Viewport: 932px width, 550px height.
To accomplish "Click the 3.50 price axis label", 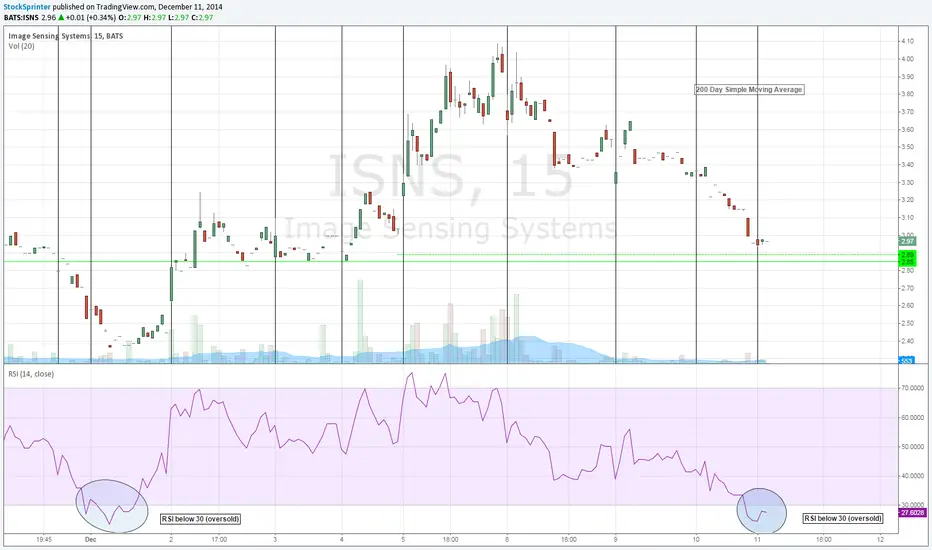I will 908,147.
